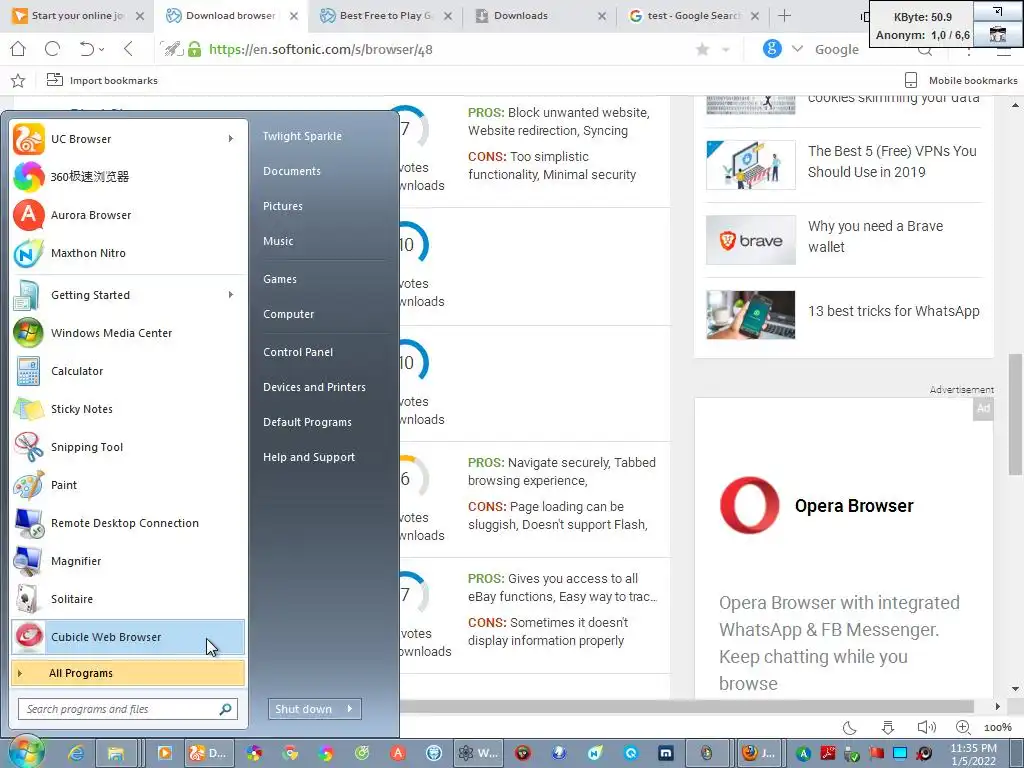The image size is (1024, 768).
Task: Launch Magnifier
Action: 128,561
